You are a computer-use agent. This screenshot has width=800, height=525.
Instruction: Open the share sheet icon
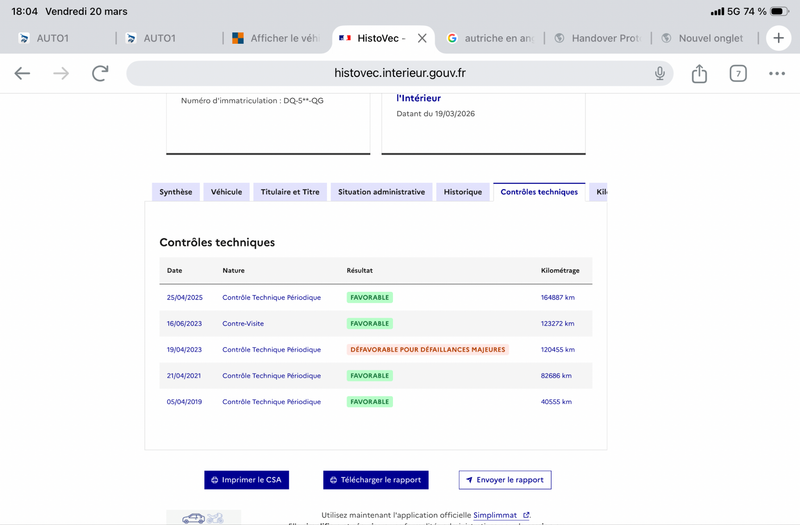pyautogui.click(x=699, y=73)
